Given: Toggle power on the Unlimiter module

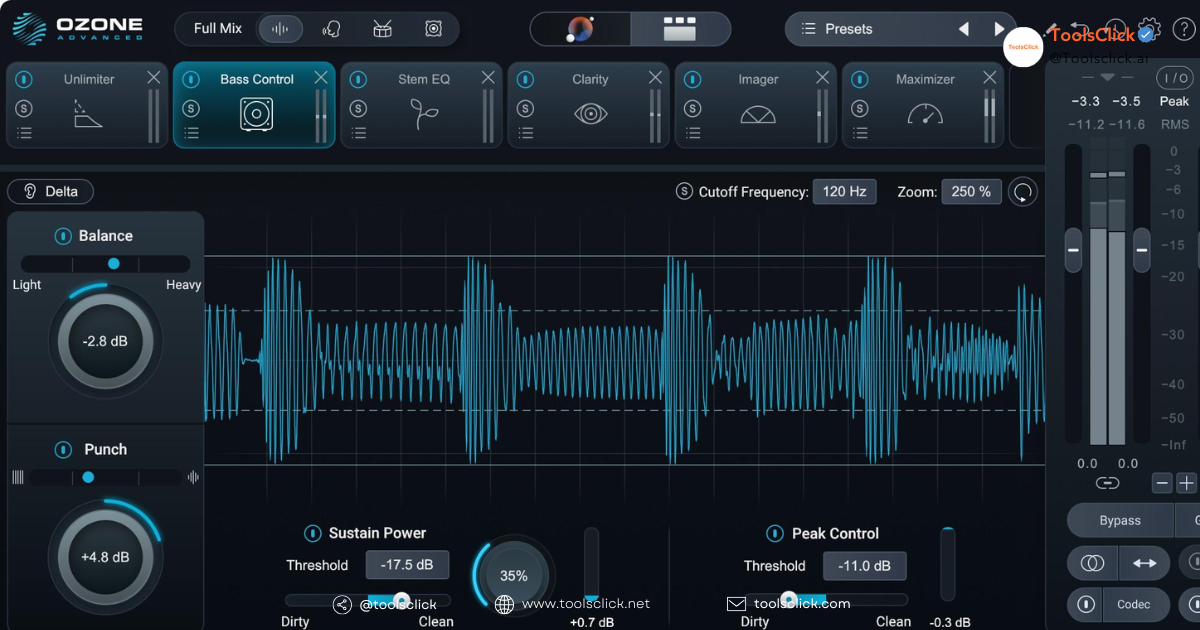Looking at the screenshot, I should click(x=24, y=79).
